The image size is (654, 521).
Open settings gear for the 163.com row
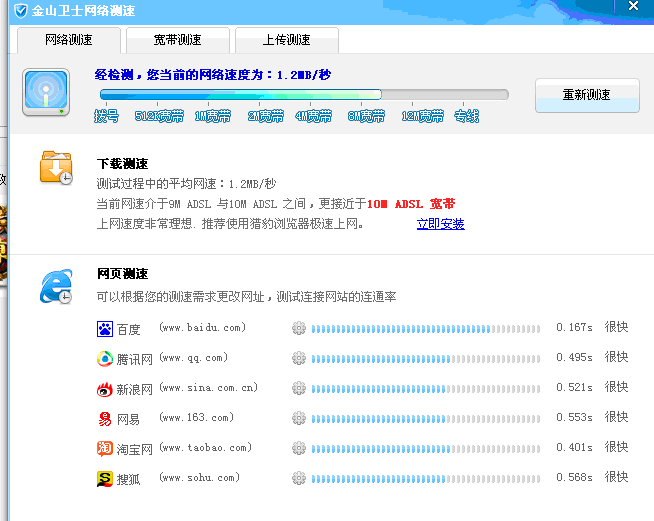coord(299,418)
